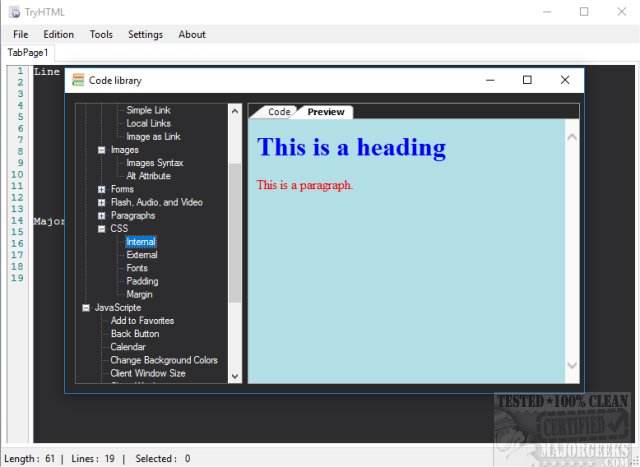Maximize the TryHTML main window
This screenshot has width=640, height=467.
tap(584, 12)
